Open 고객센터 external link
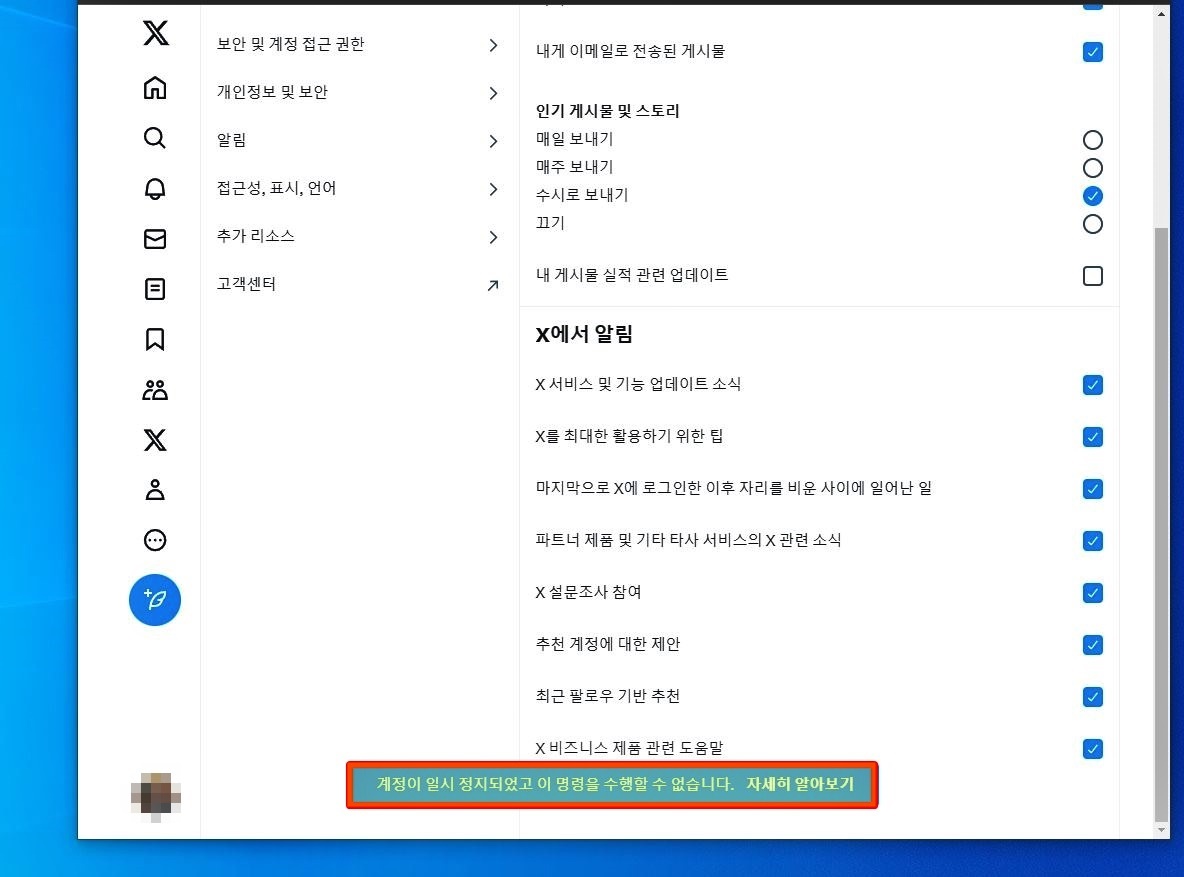 359,285
